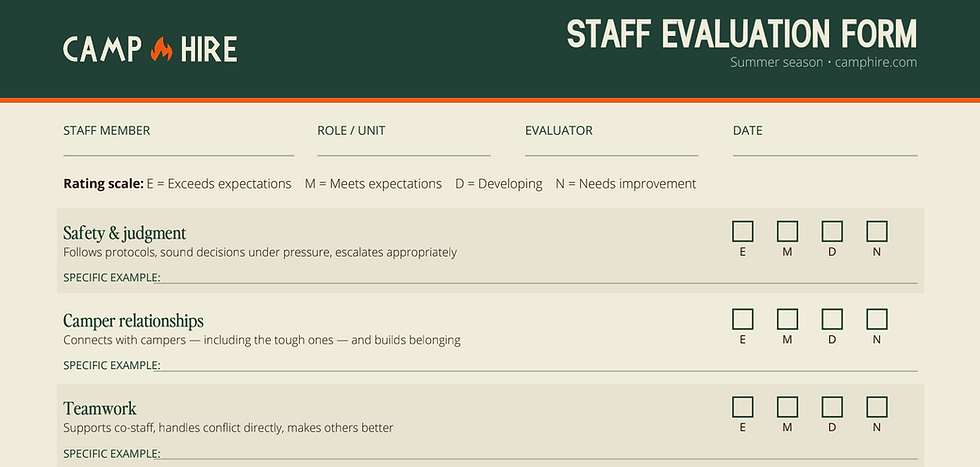Click 'D = Developing' legend text
This screenshot has height=467, width=980.
click(499, 184)
